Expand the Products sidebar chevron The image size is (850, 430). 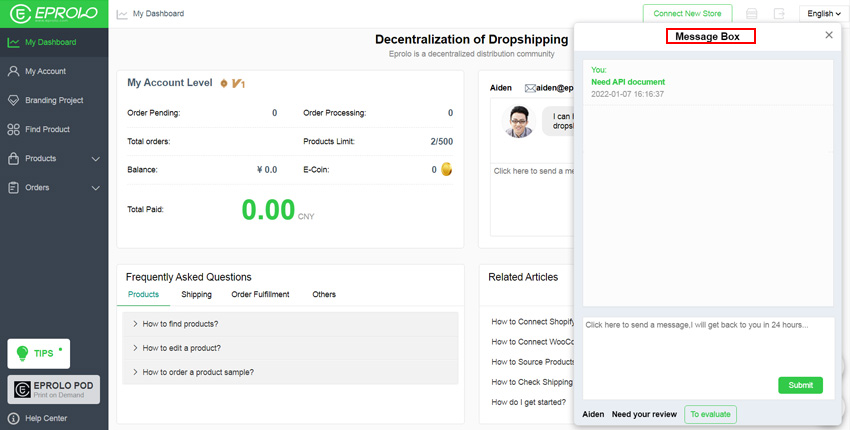click(x=96, y=159)
